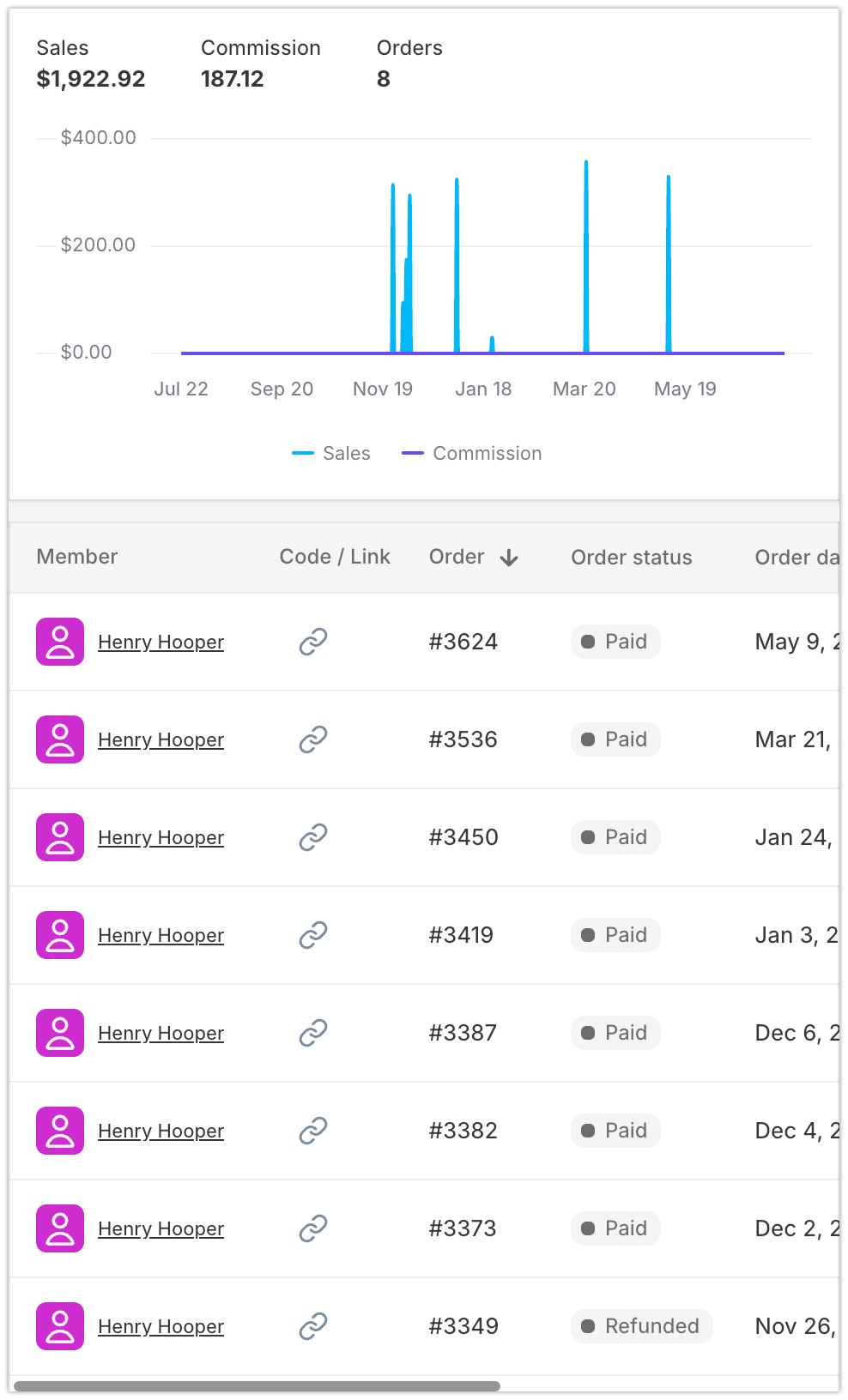Click the link icon for order #3624
Viewport: 848px width, 1400px height.
(x=313, y=642)
